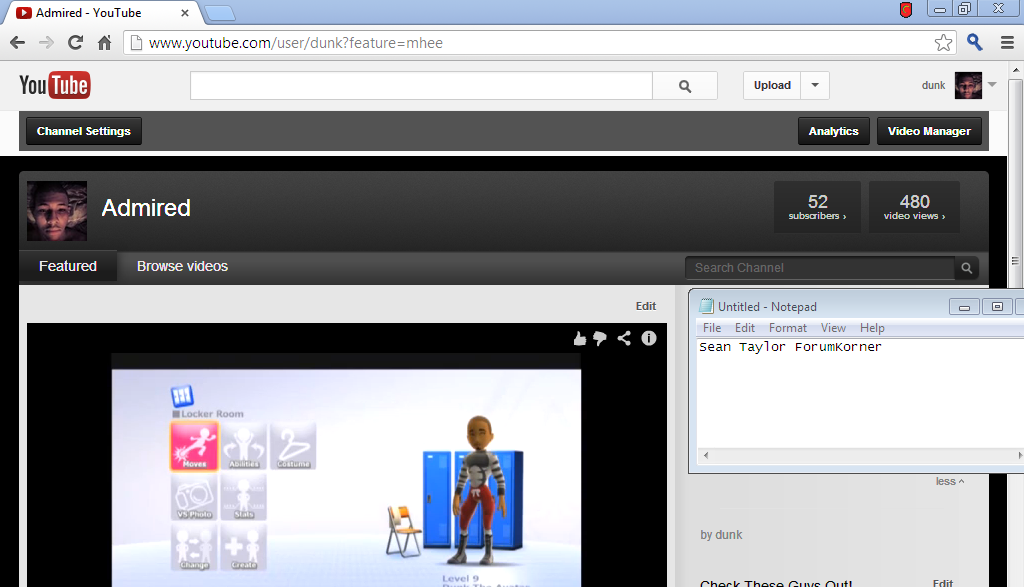Viewport: 1024px width, 587px height.
Task: Expand the account menu arrow beside avatar
Action: point(992,85)
